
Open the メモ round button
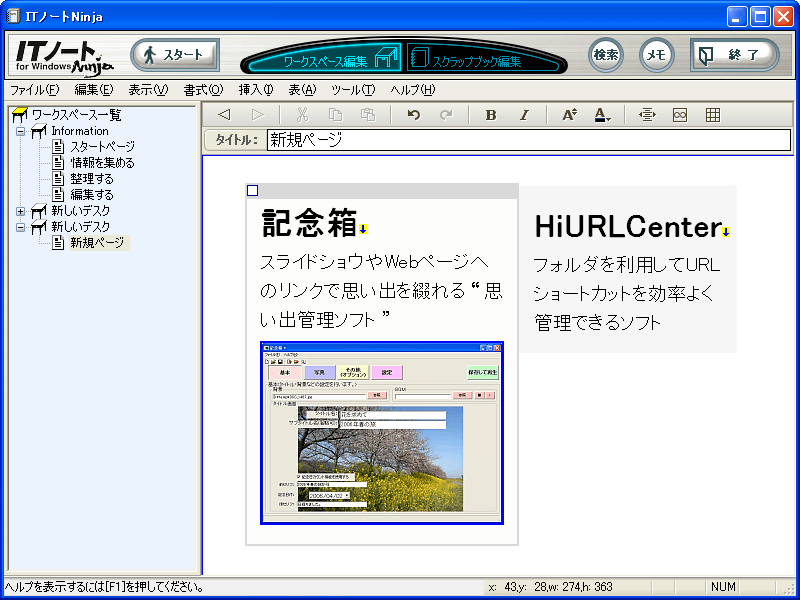[657, 55]
